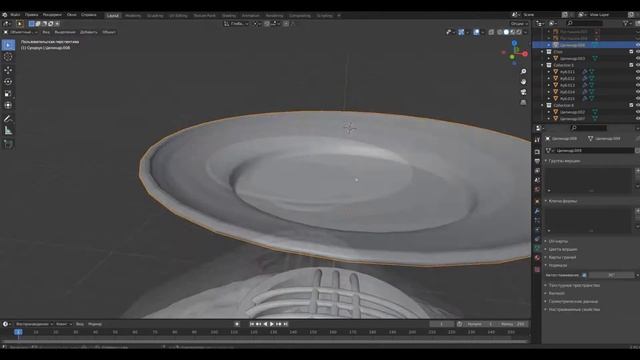Open the Modifiers wrench properties tab
The image size is (640, 360).
[x=537, y=211]
